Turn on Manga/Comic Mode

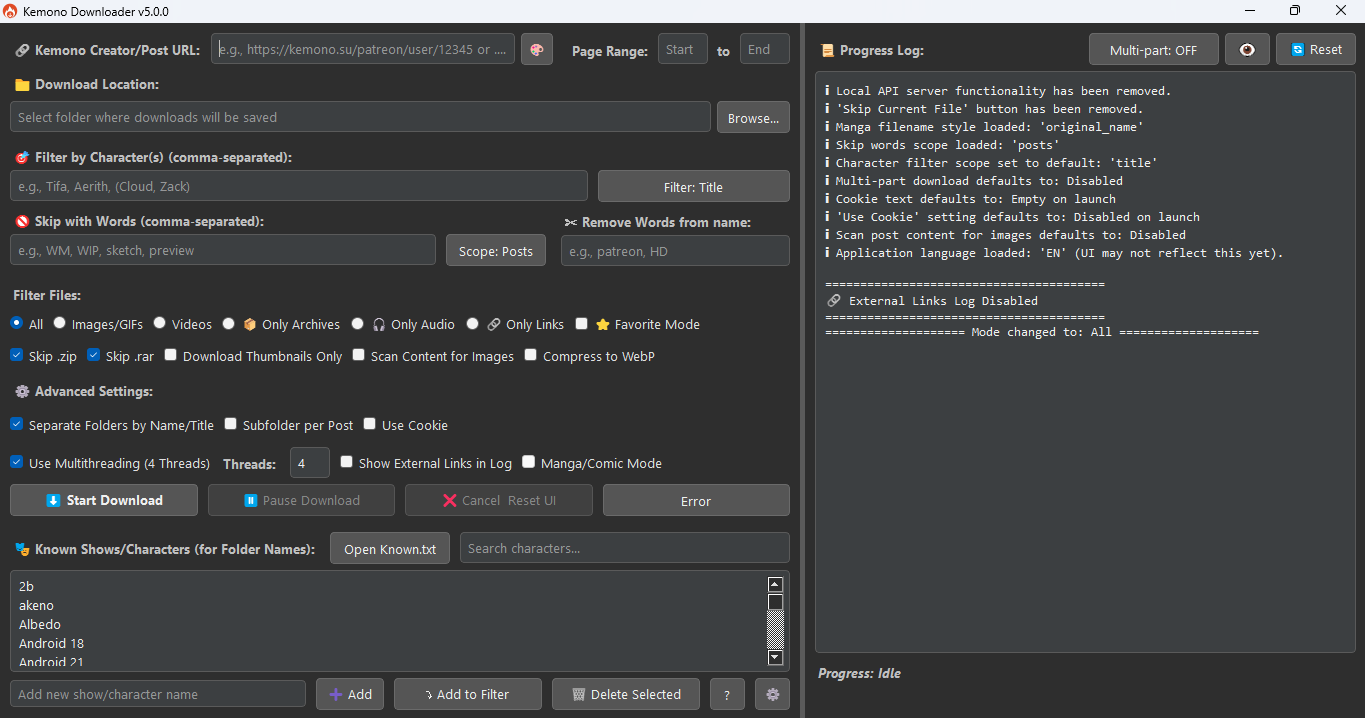pyautogui.click(x=529, y=462)
